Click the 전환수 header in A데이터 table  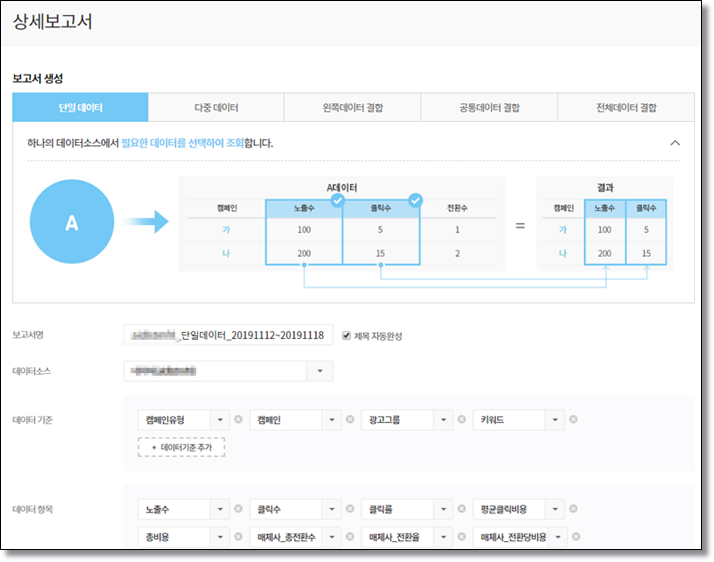(x=457, y=208)
